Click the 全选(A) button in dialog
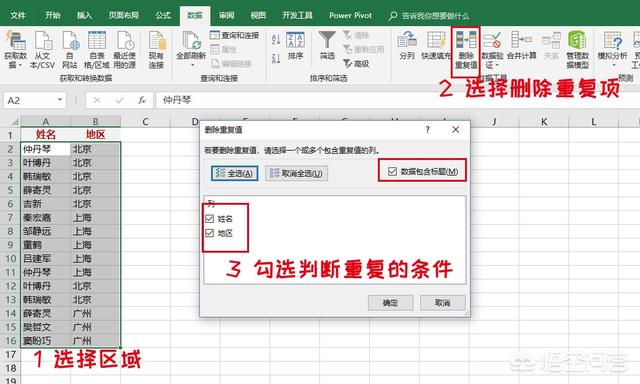Image resolution: width=640 pixels, height=384 pixels. 235,173
